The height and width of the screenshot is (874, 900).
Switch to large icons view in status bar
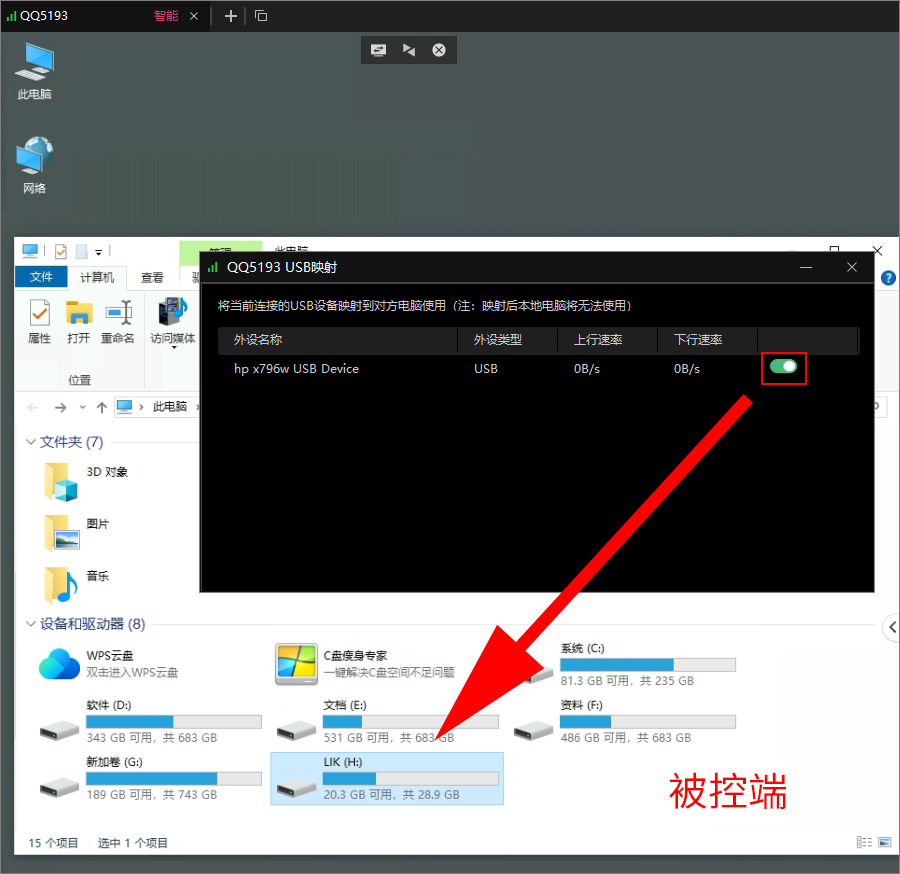tap(885, 842)
